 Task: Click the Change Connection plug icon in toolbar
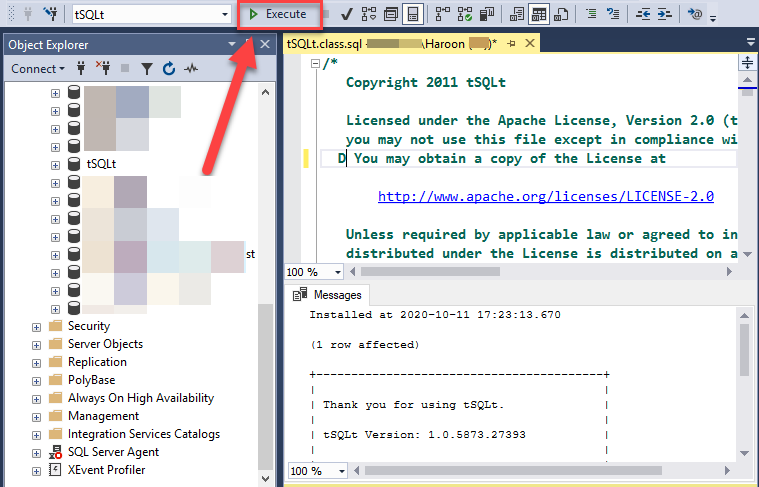tap(50, 14)
